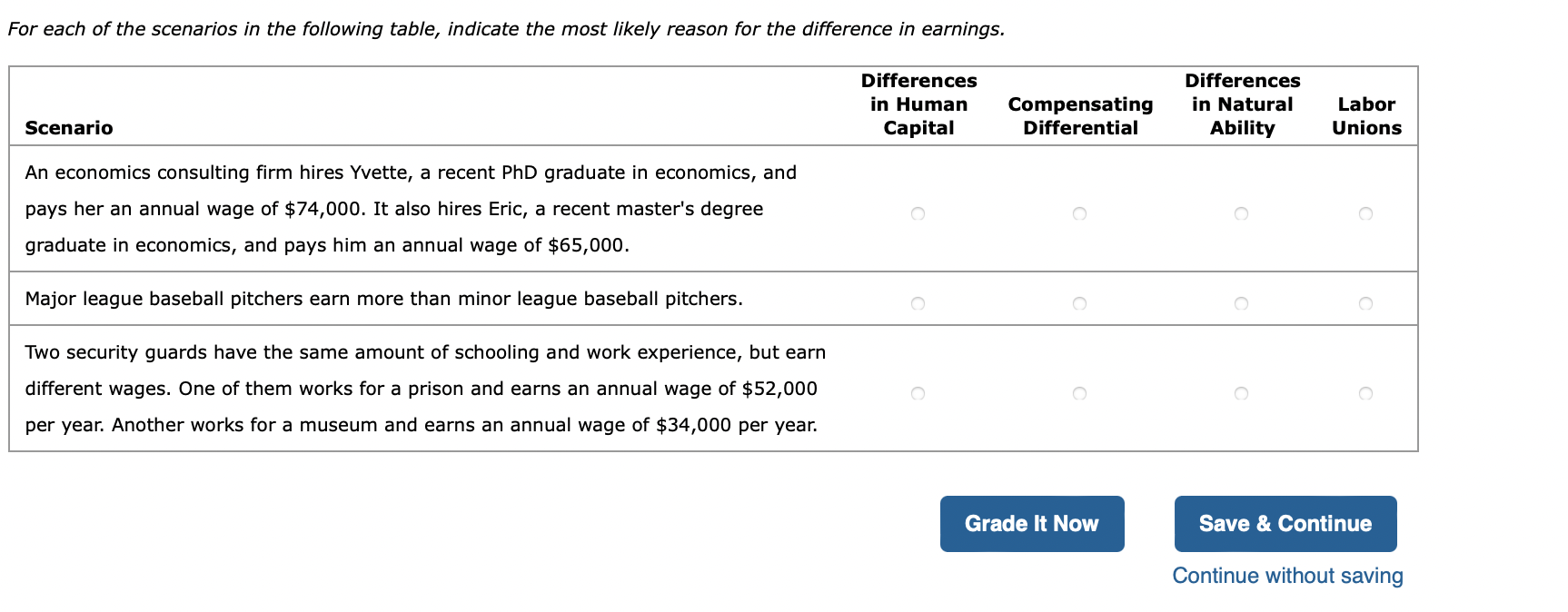
Task: Click the Grade It Now button
Action: coord(1031,523)
